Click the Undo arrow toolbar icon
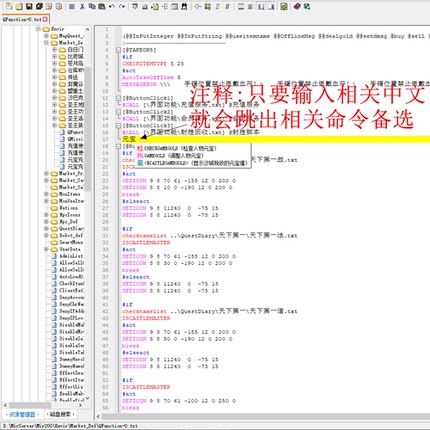 click(x=112, y=6)
